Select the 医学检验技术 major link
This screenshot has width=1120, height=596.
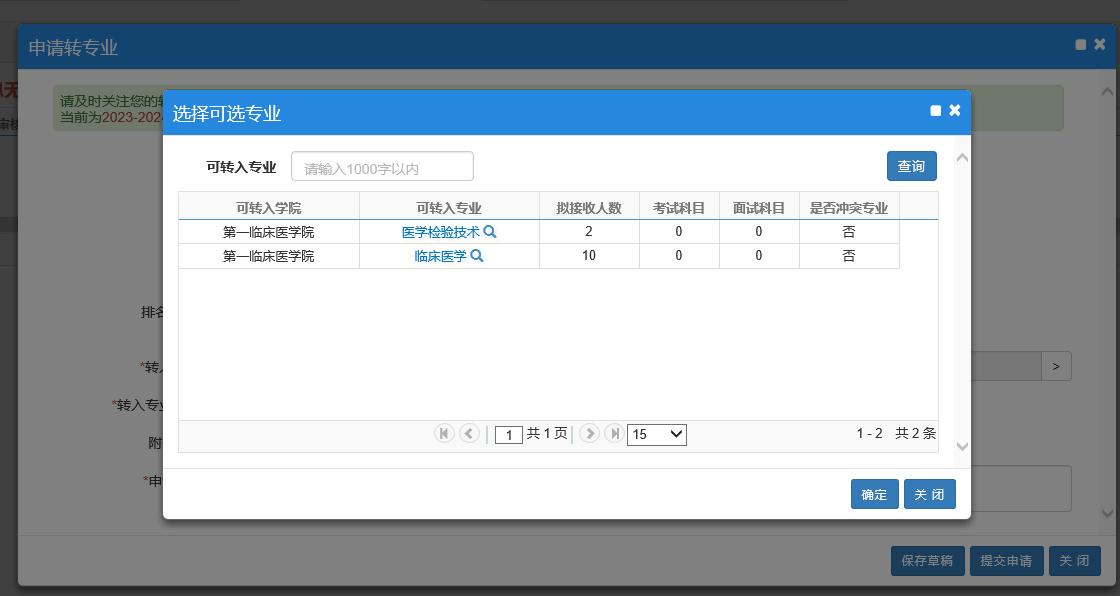[x=440, y=232]
